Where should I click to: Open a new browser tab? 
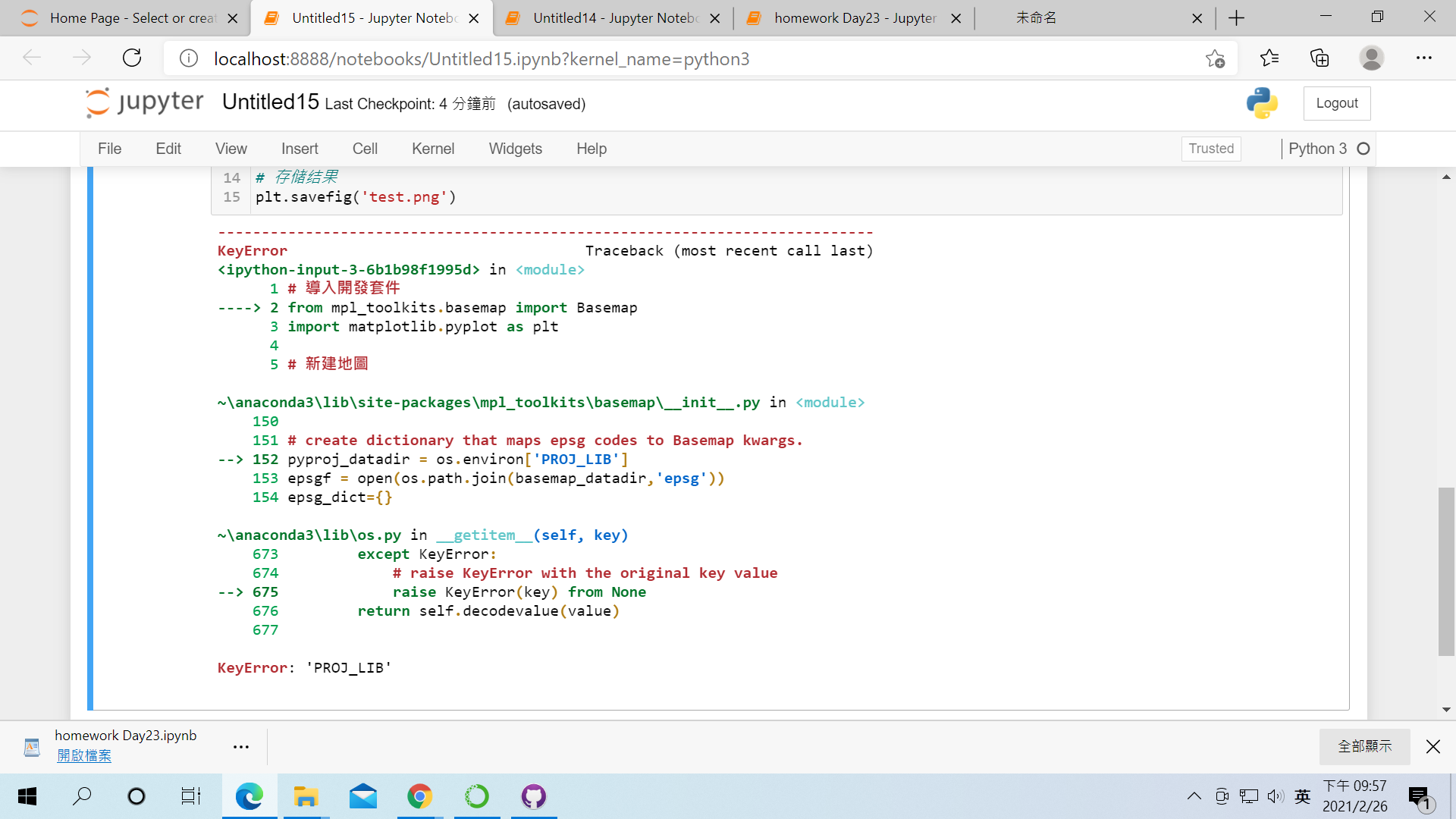click(x=1236, y=18)
